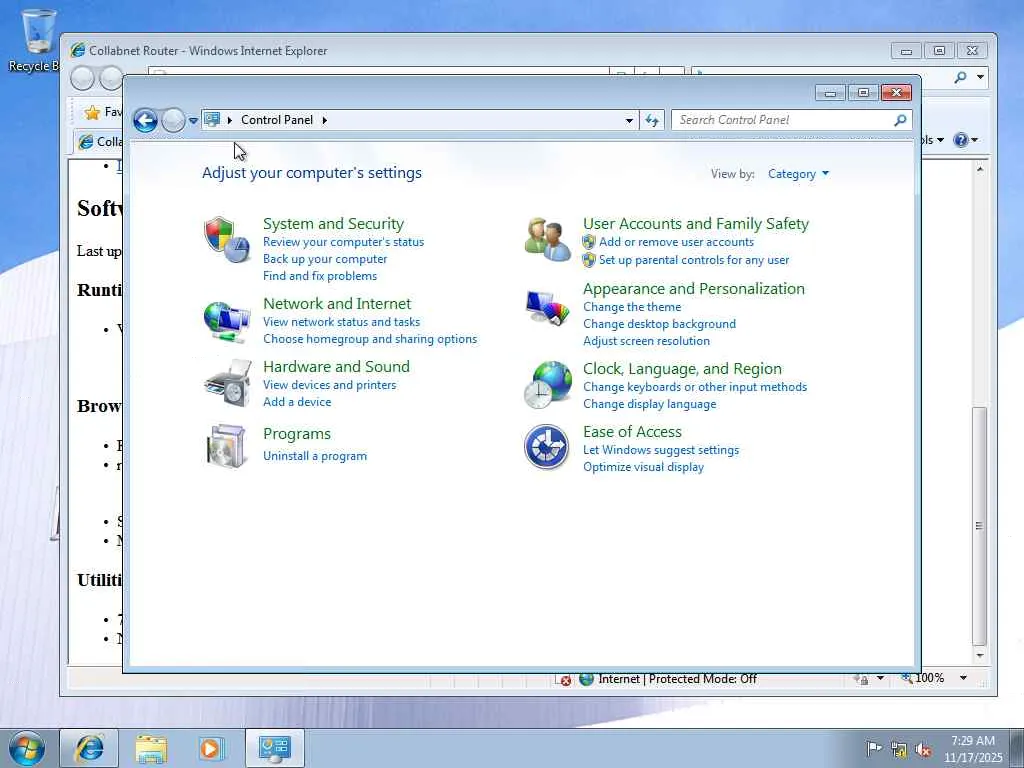The height and width of the screenshot is (768, 1024).
Task: Expand the arrow before Control Panel breadcrumb
Action: click(230, 120)
